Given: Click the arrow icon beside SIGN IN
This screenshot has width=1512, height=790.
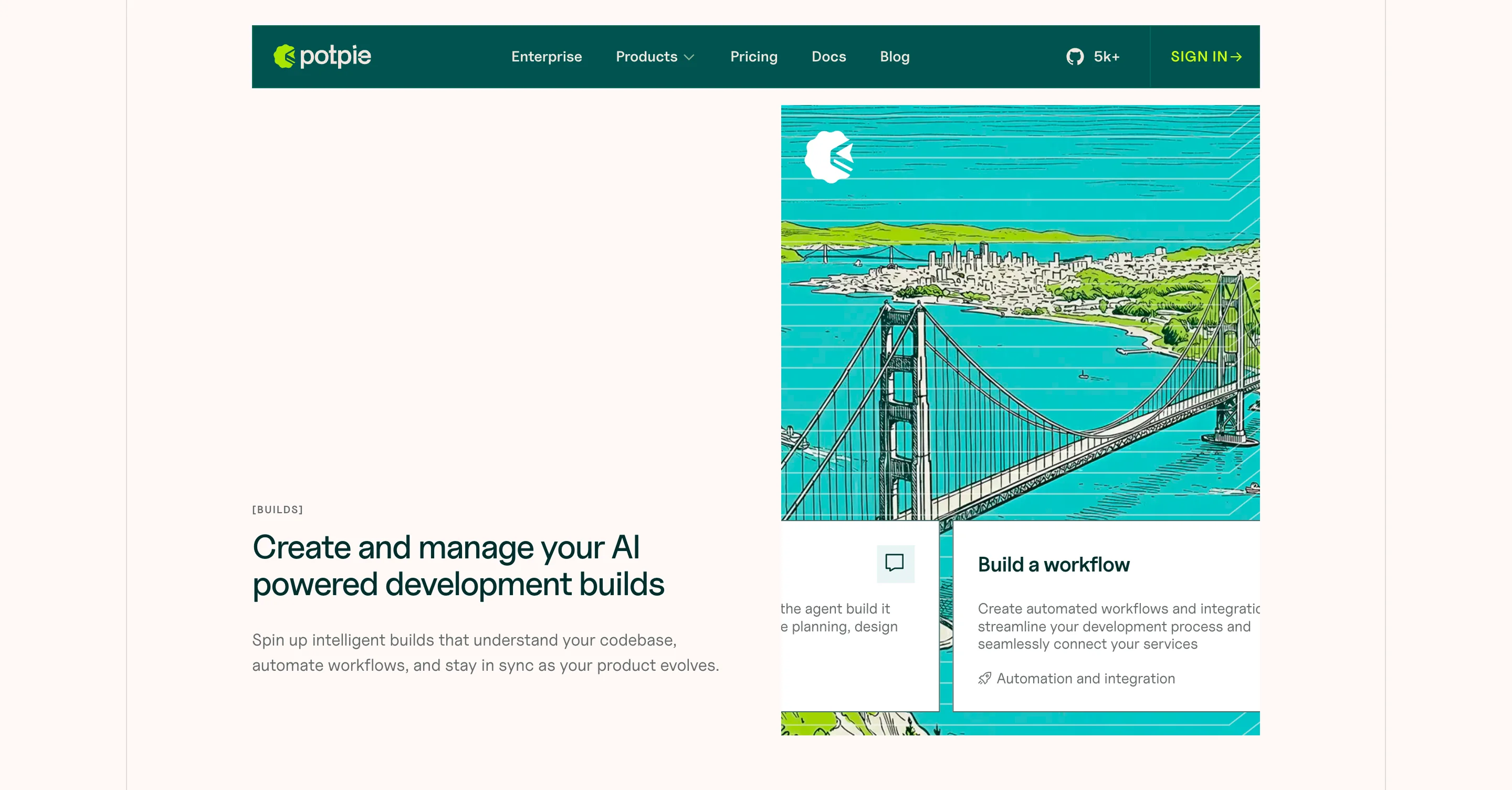Looking at the screenshot, I should 1236,56.
